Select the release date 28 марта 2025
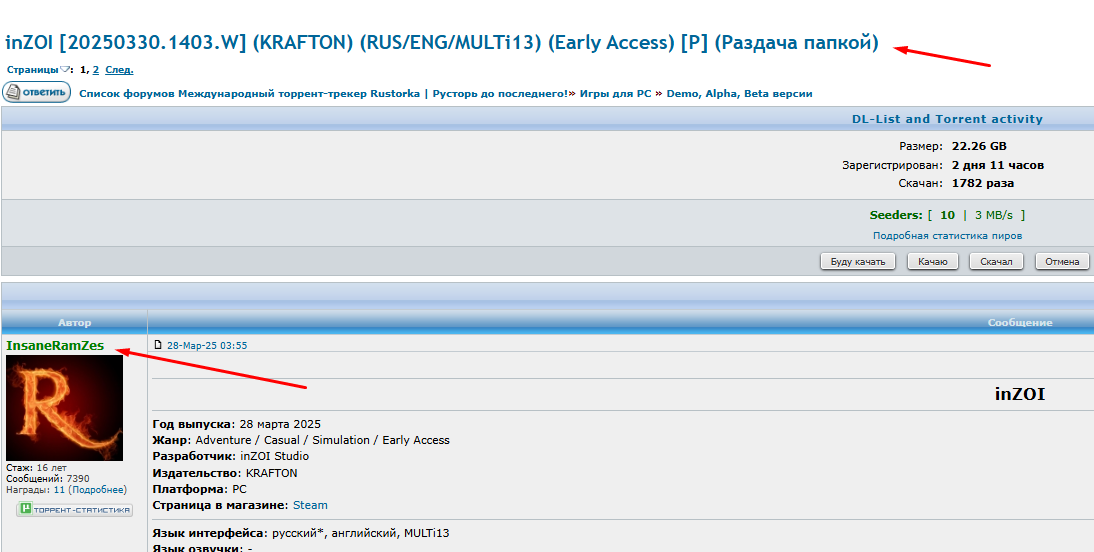 (x=280, y=424)
